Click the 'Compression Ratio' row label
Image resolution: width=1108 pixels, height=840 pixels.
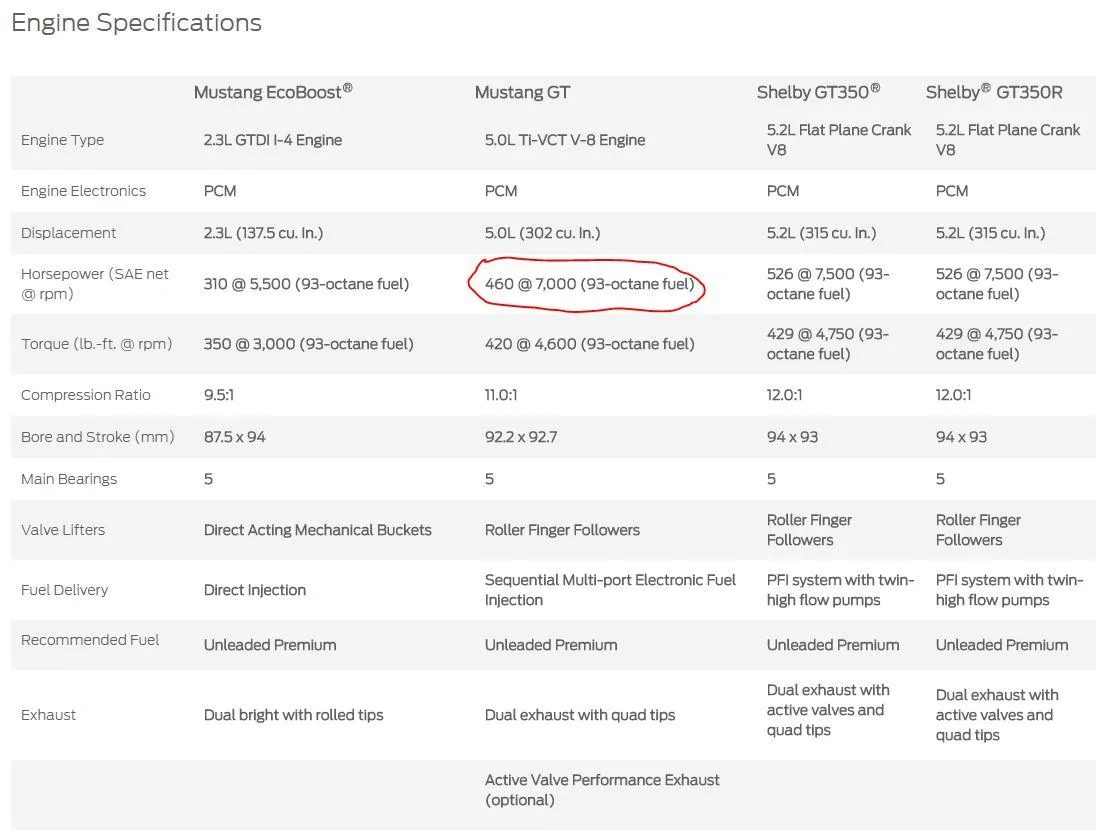point(86,395)
